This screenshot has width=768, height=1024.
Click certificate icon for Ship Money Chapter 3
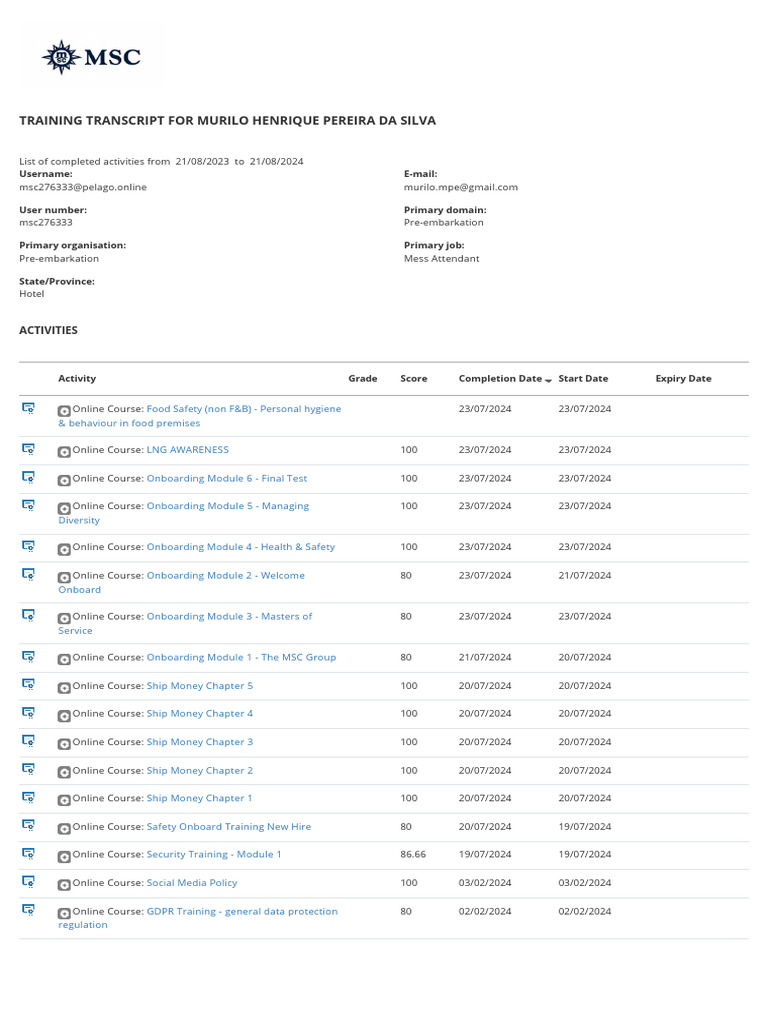click(28, 741)
